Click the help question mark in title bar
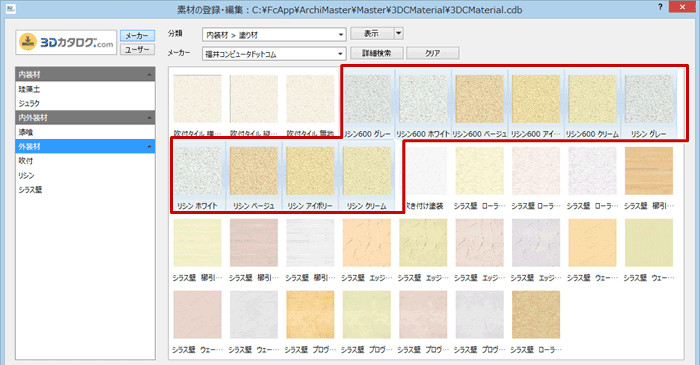Viewport: 700px width, 365px height. pos(660,7)
